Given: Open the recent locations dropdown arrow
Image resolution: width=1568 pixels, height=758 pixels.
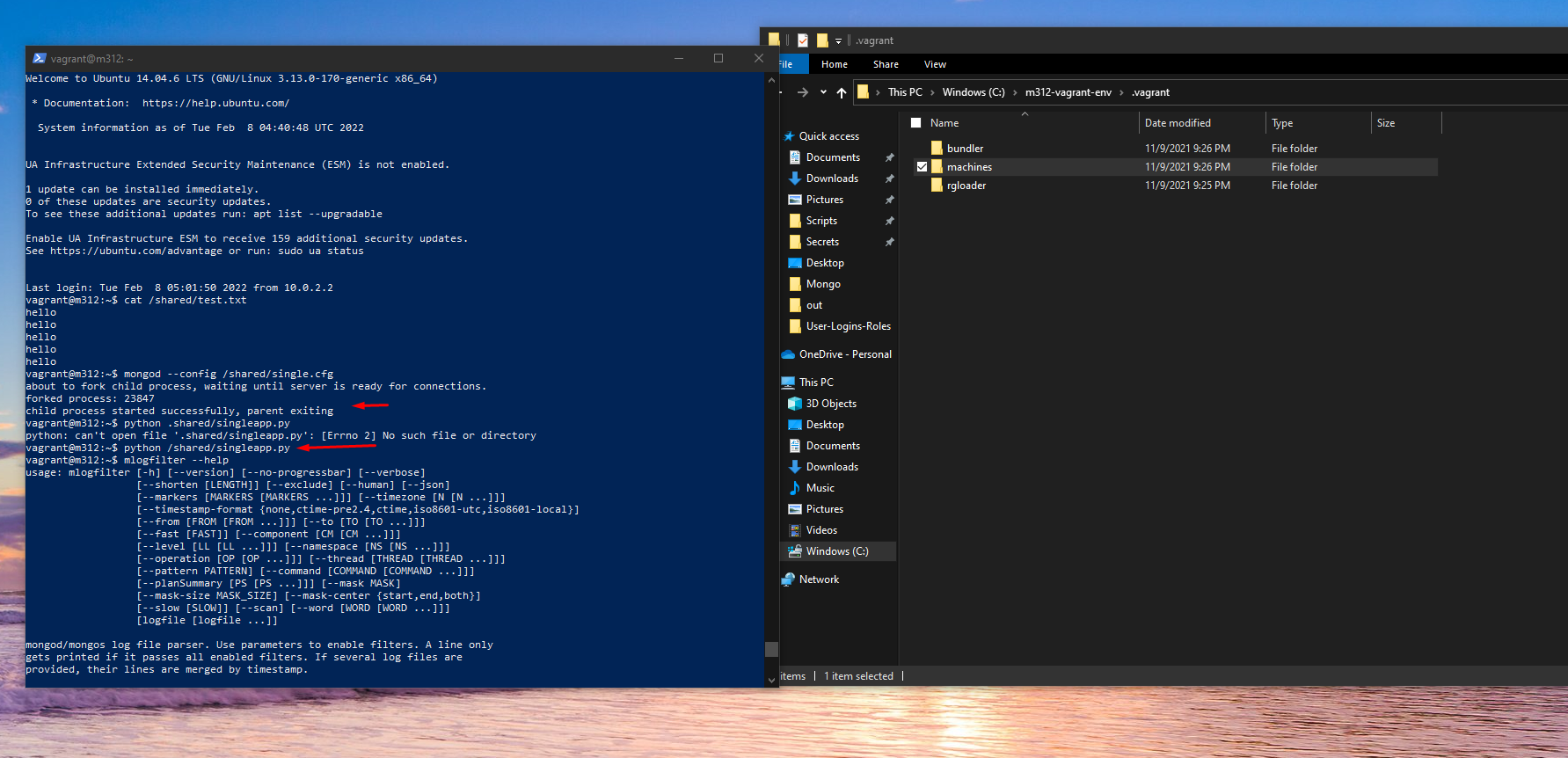Looking at the screenshot, I should pyautogui.click(x=823, y=92).
